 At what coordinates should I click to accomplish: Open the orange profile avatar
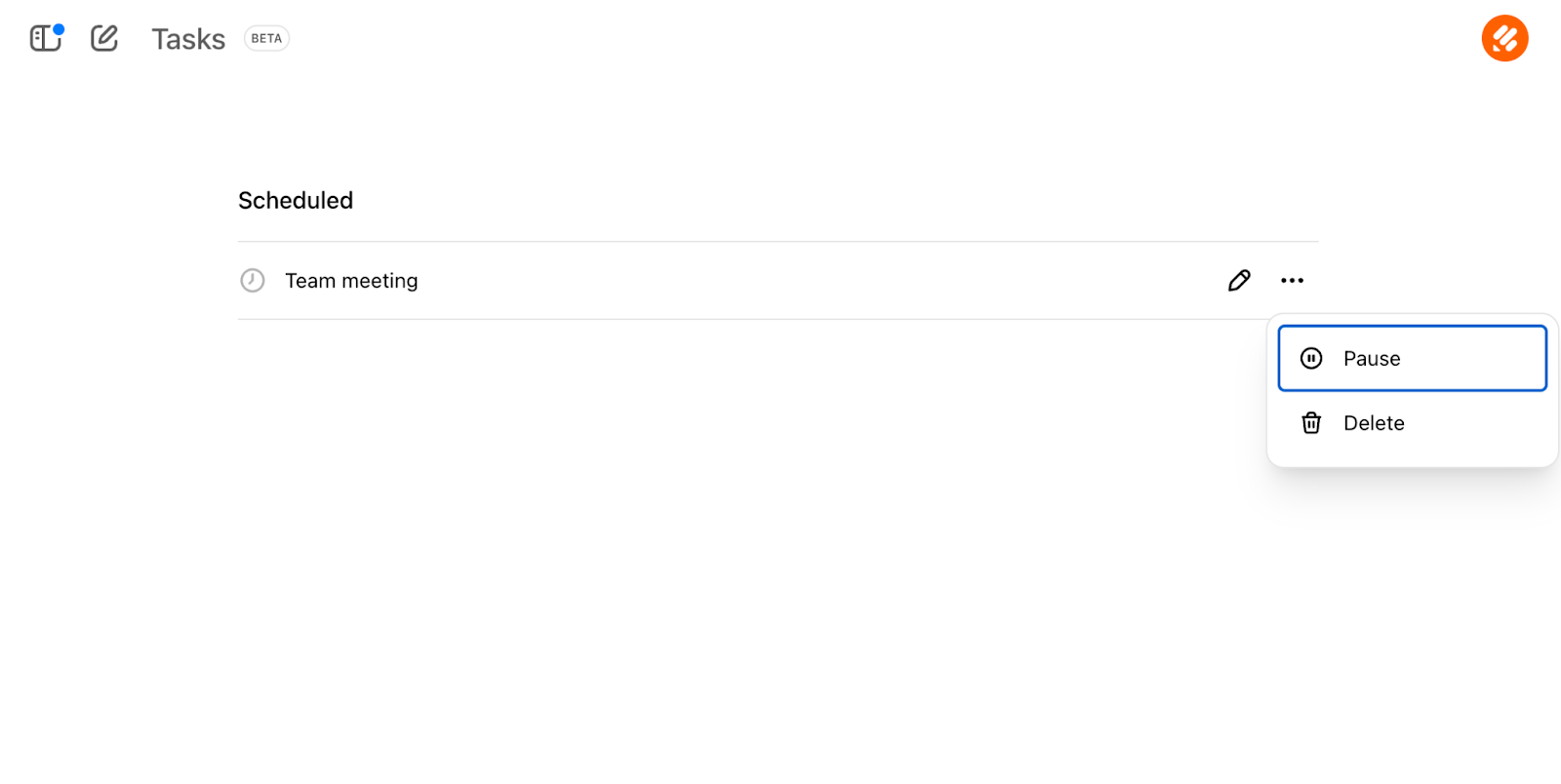point(1504,39)
